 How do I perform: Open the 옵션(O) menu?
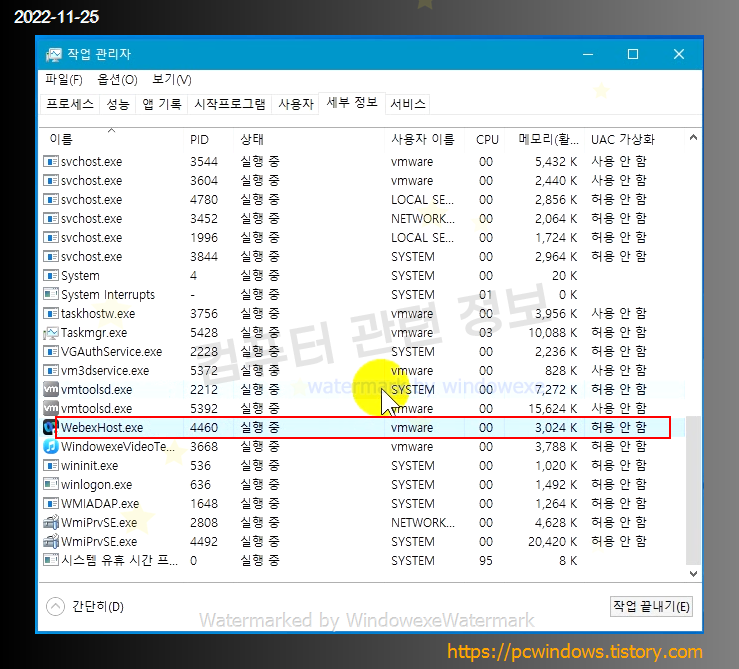pyautogui.click(x=117, y=80)
